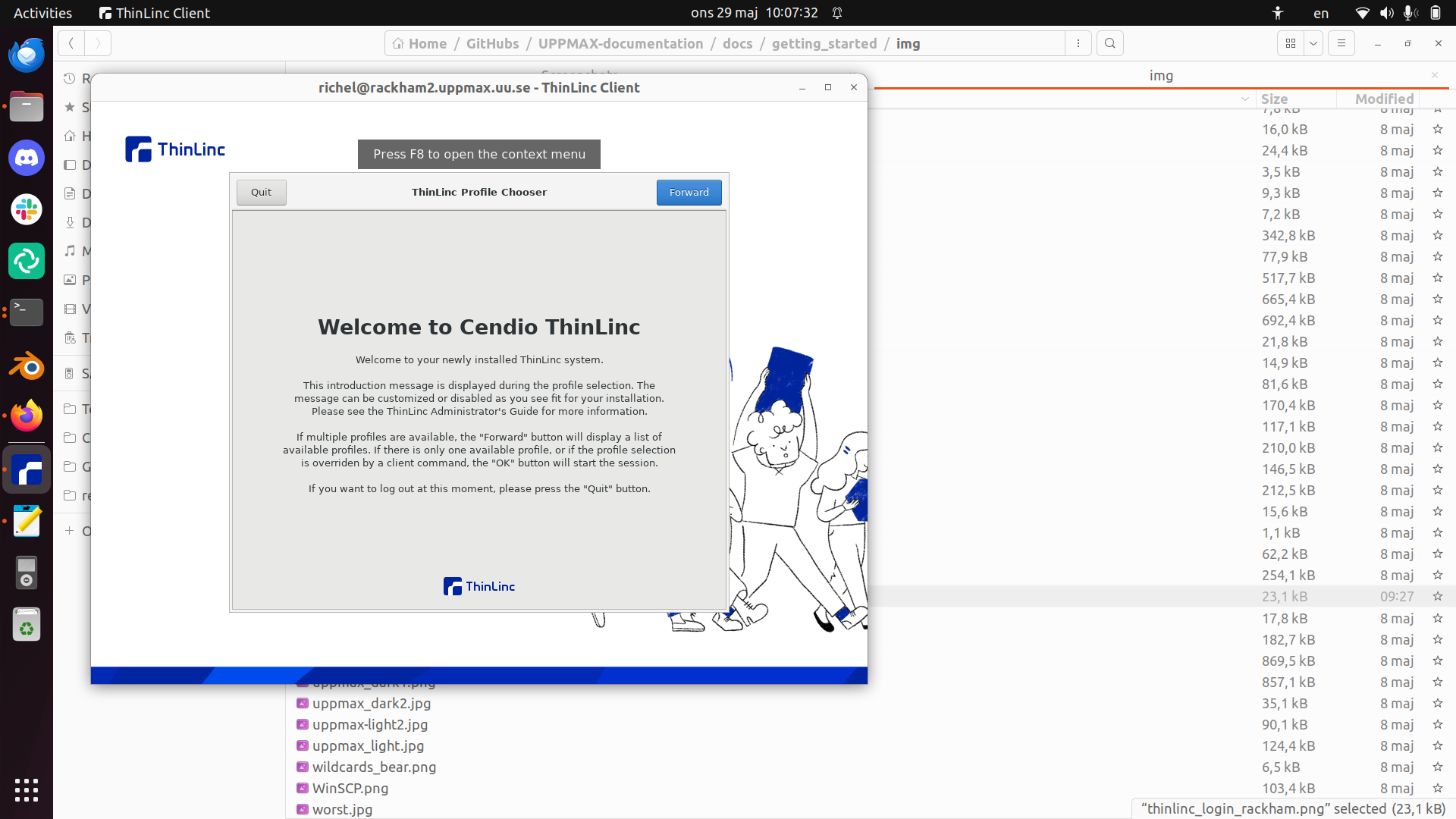Viewport: 1456px width, 819px height.
Task: Select file uppmax-light2.jpg
Action: click(370, 724)
